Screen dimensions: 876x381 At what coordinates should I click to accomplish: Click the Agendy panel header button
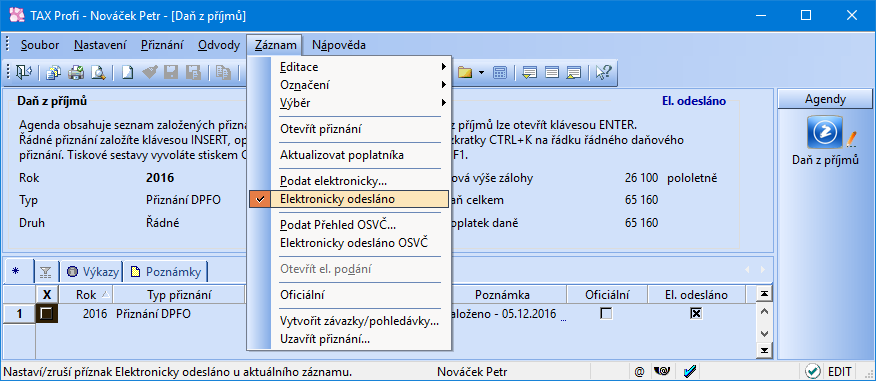(825, 99)
